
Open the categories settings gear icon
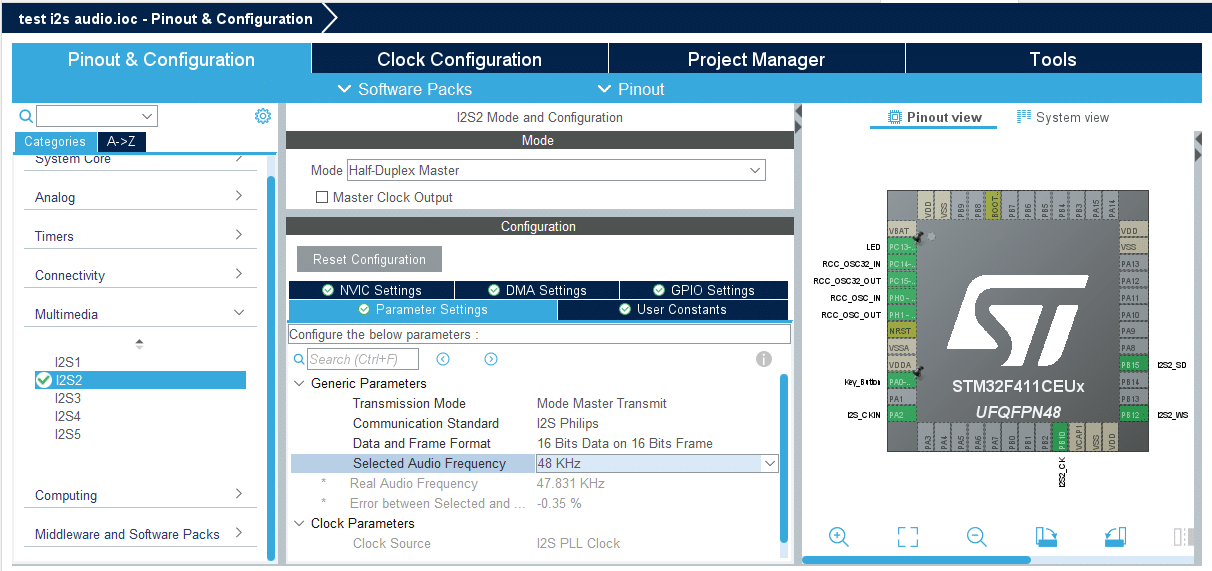(263, 116)
